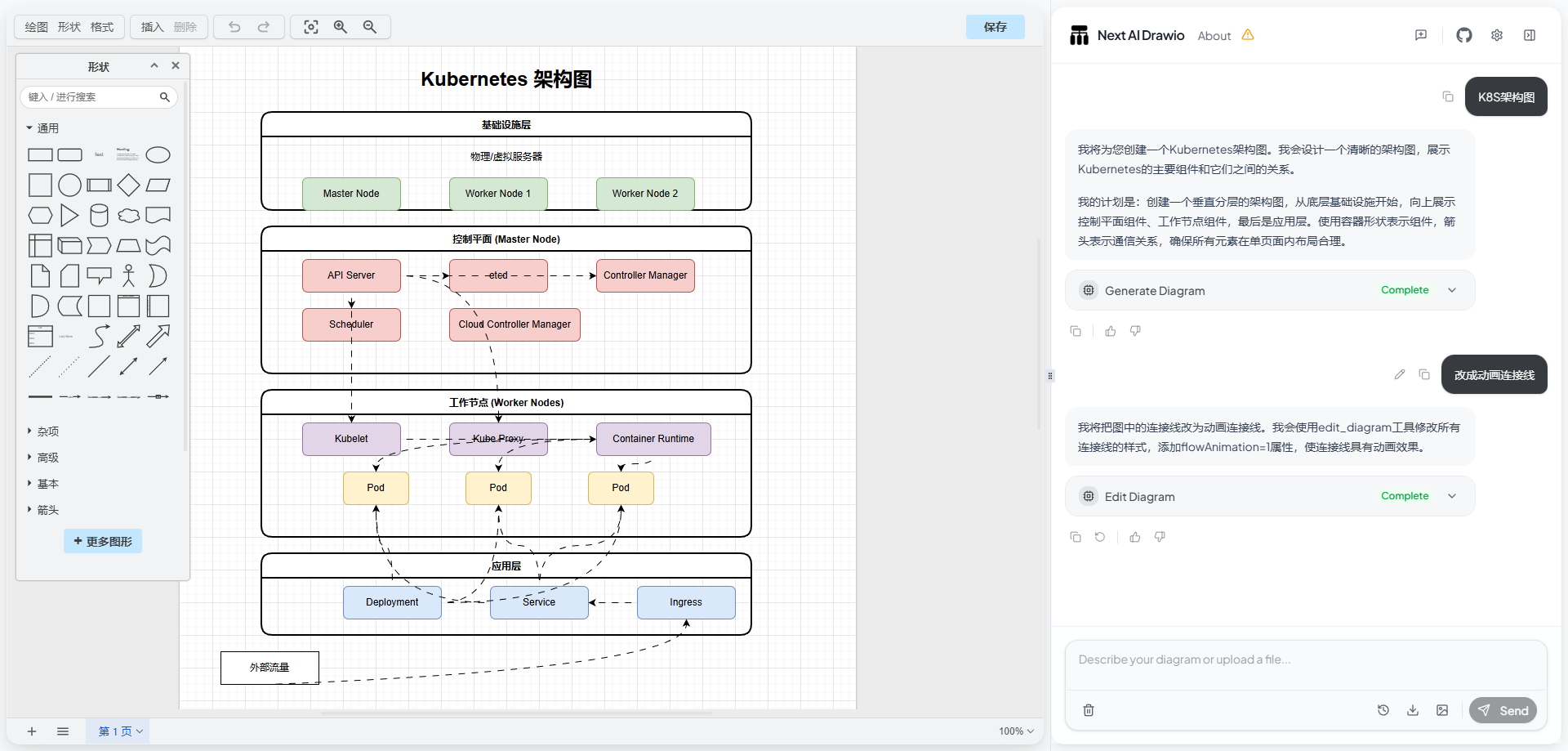Open the 绘图 menu
This screenshot has height=751, width=1568.
(x=36, y=27)
